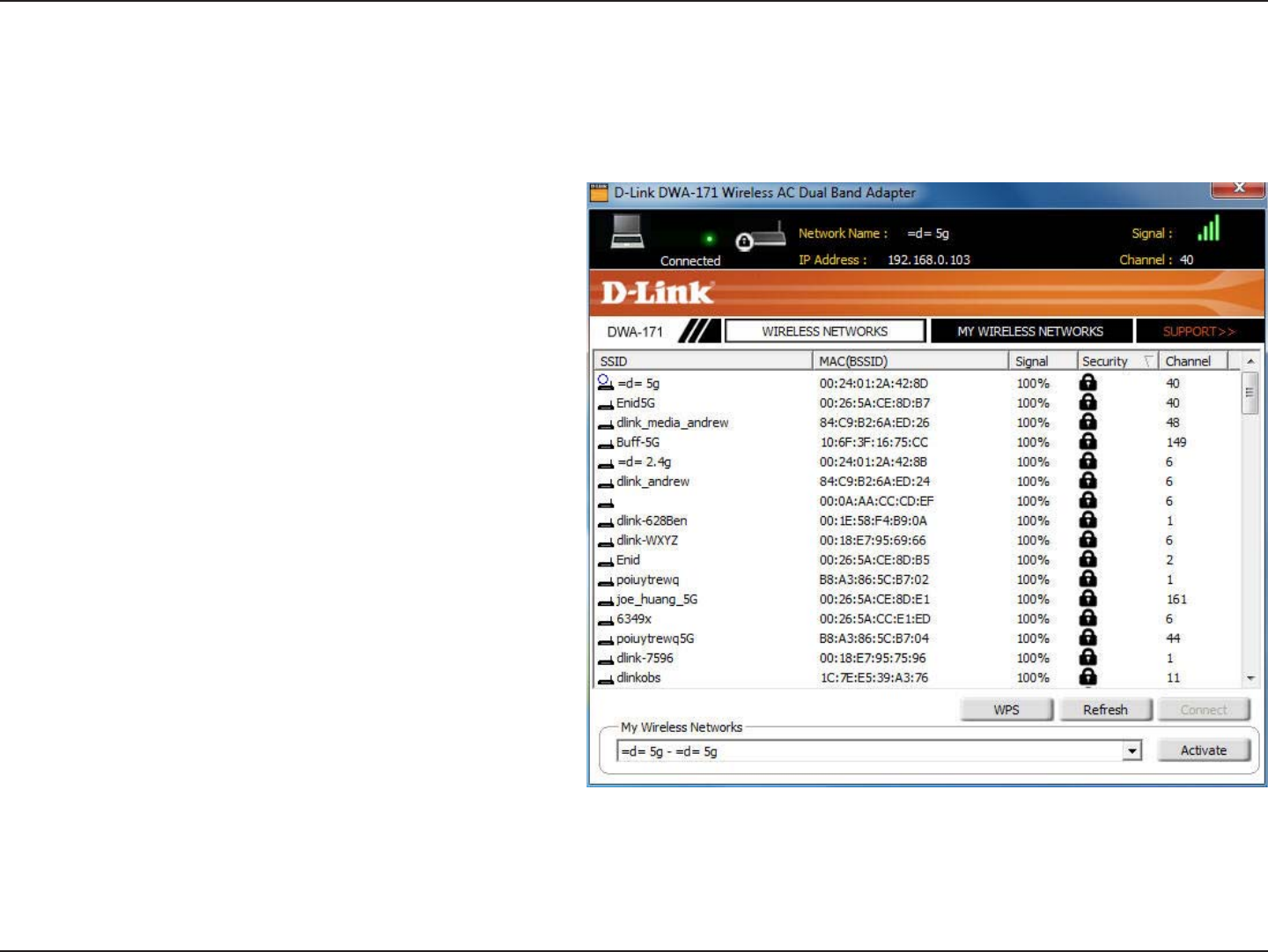
Task: Open the WIRELESS NETWORKS tab
Action: click(x=825, y=331)
